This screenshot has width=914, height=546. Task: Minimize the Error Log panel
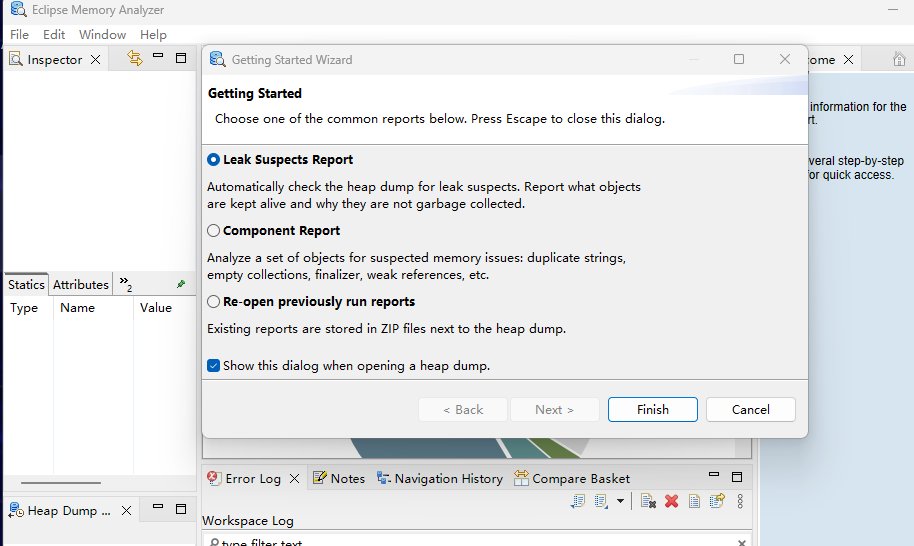coord(714,474)
